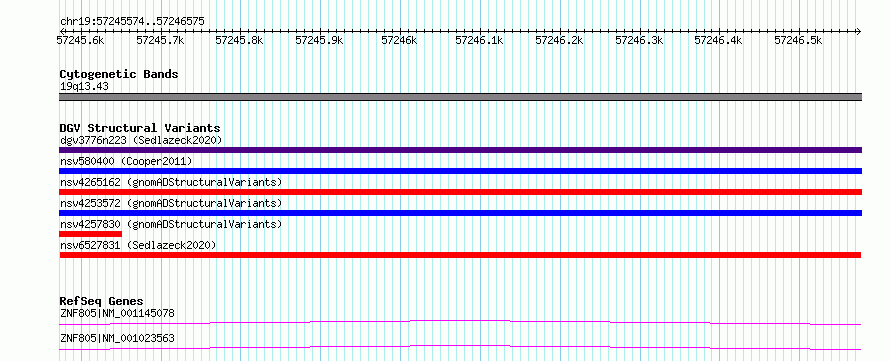Click the 57246.3k ruler tick label
890x361 pixels.
[639, 40]
